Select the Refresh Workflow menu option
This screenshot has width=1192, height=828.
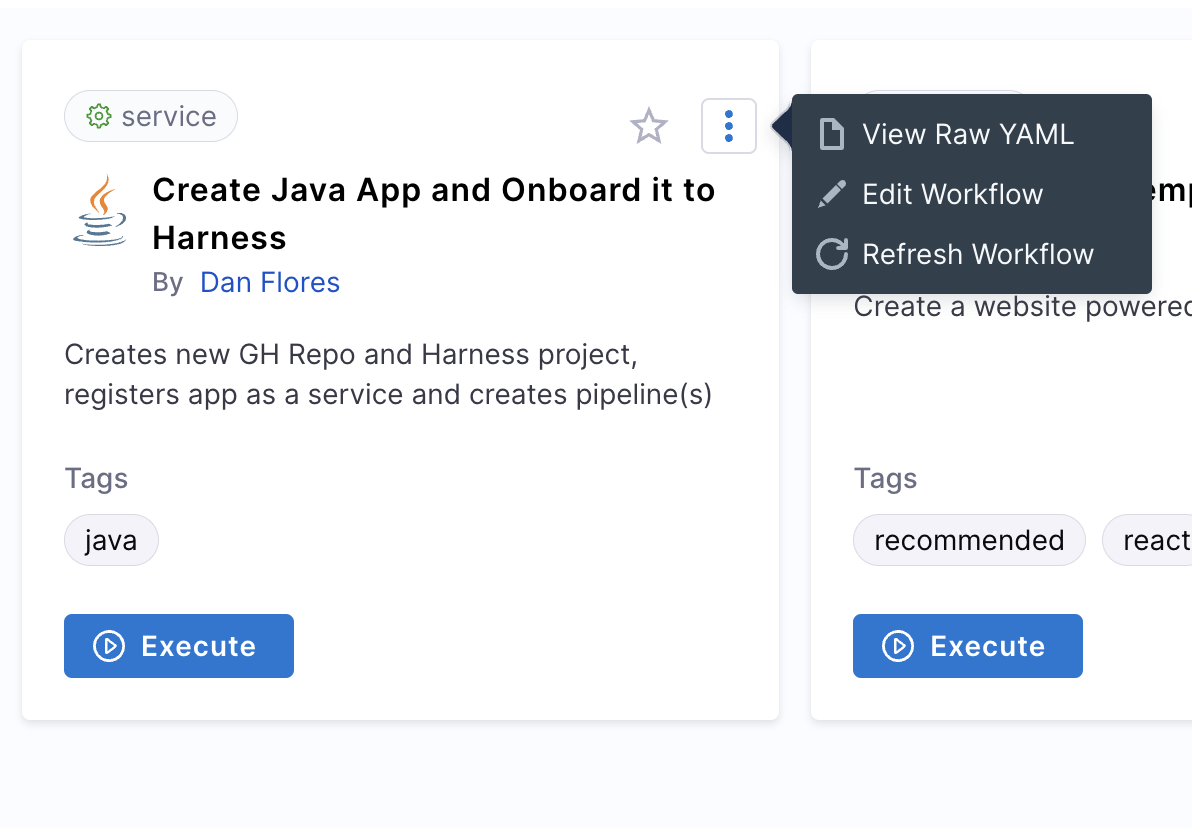[x=977, y=254]
